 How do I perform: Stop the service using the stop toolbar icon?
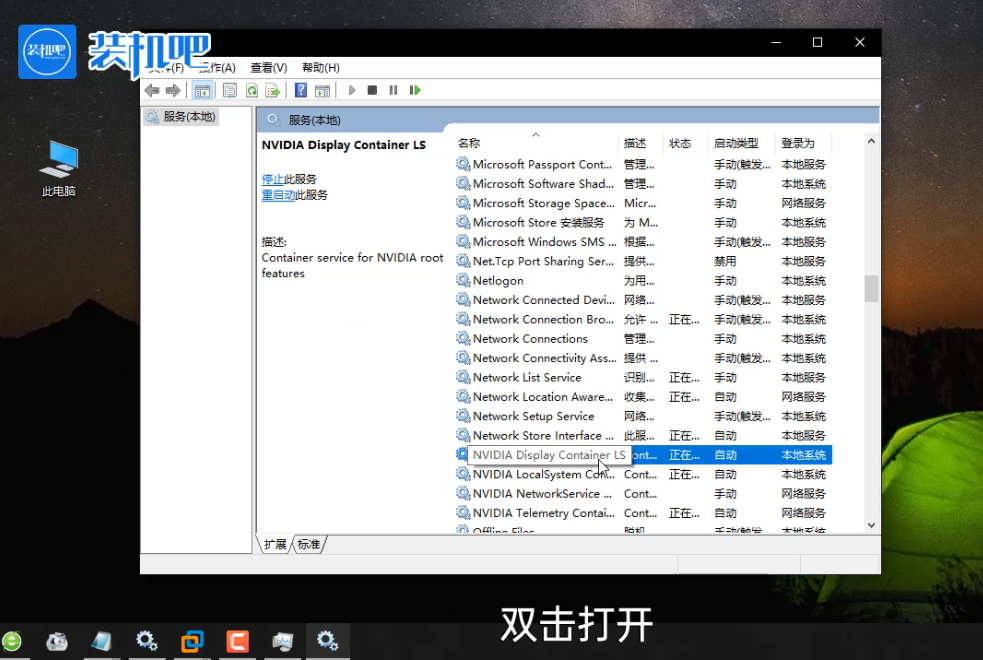pos(372,90)
